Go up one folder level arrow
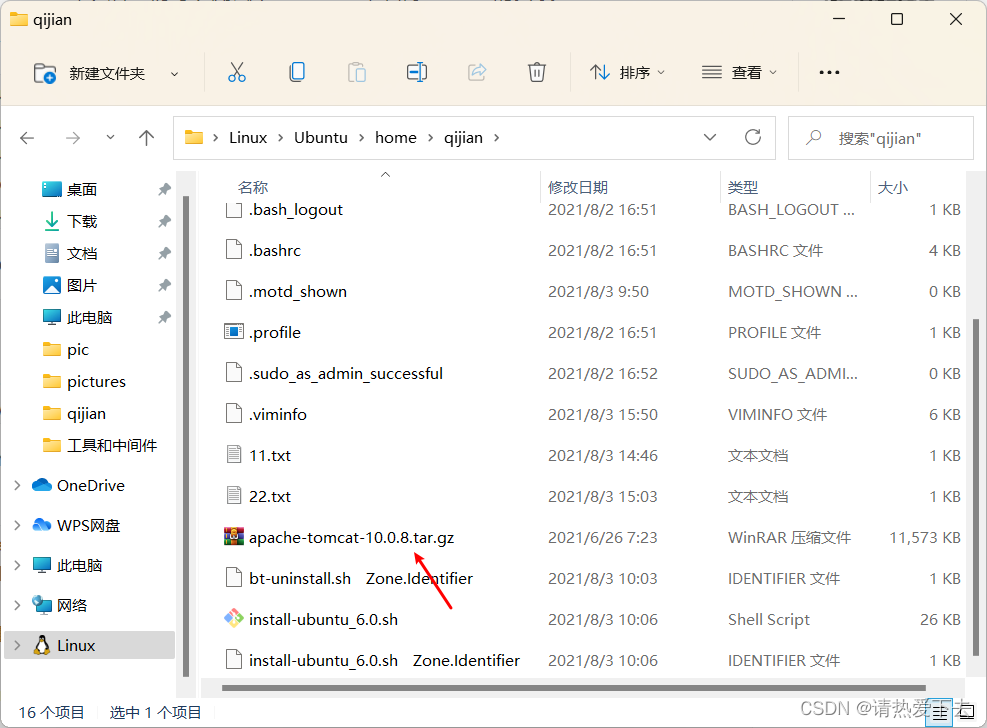Viewport: 987px width, 728px height. pos(146,138)
